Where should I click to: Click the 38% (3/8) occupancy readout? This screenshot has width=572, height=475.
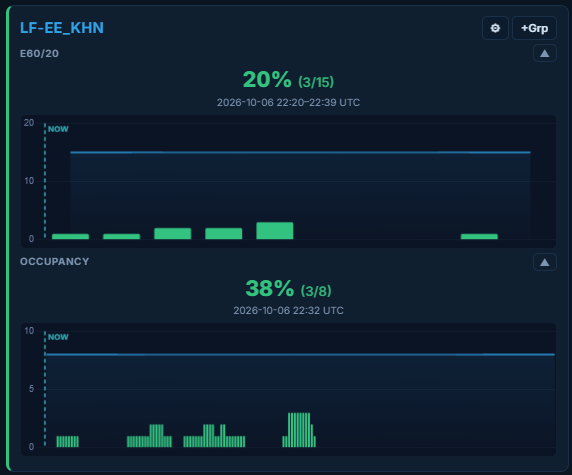[288, 289]
